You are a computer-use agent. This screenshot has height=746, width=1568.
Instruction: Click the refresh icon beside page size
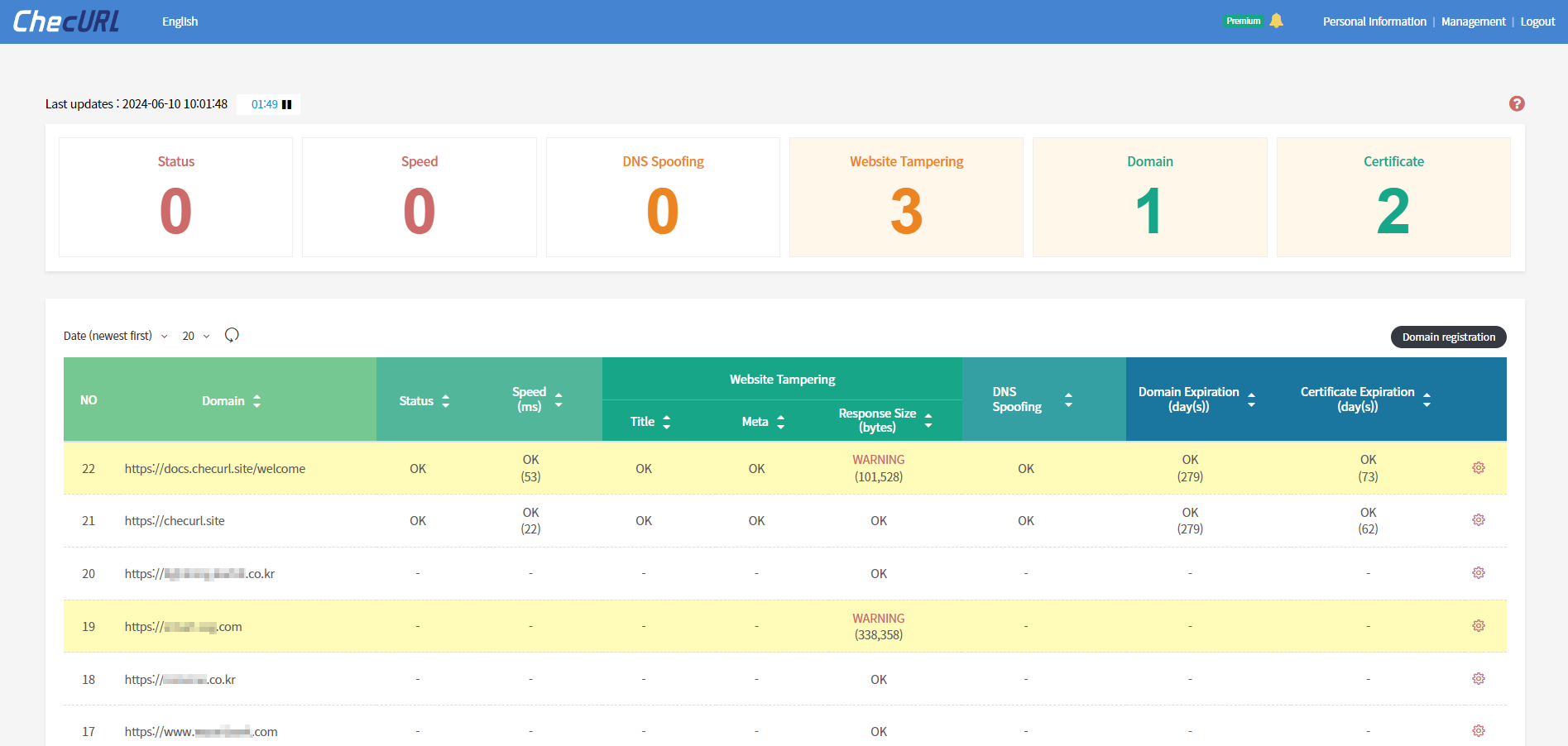point(232,335)
